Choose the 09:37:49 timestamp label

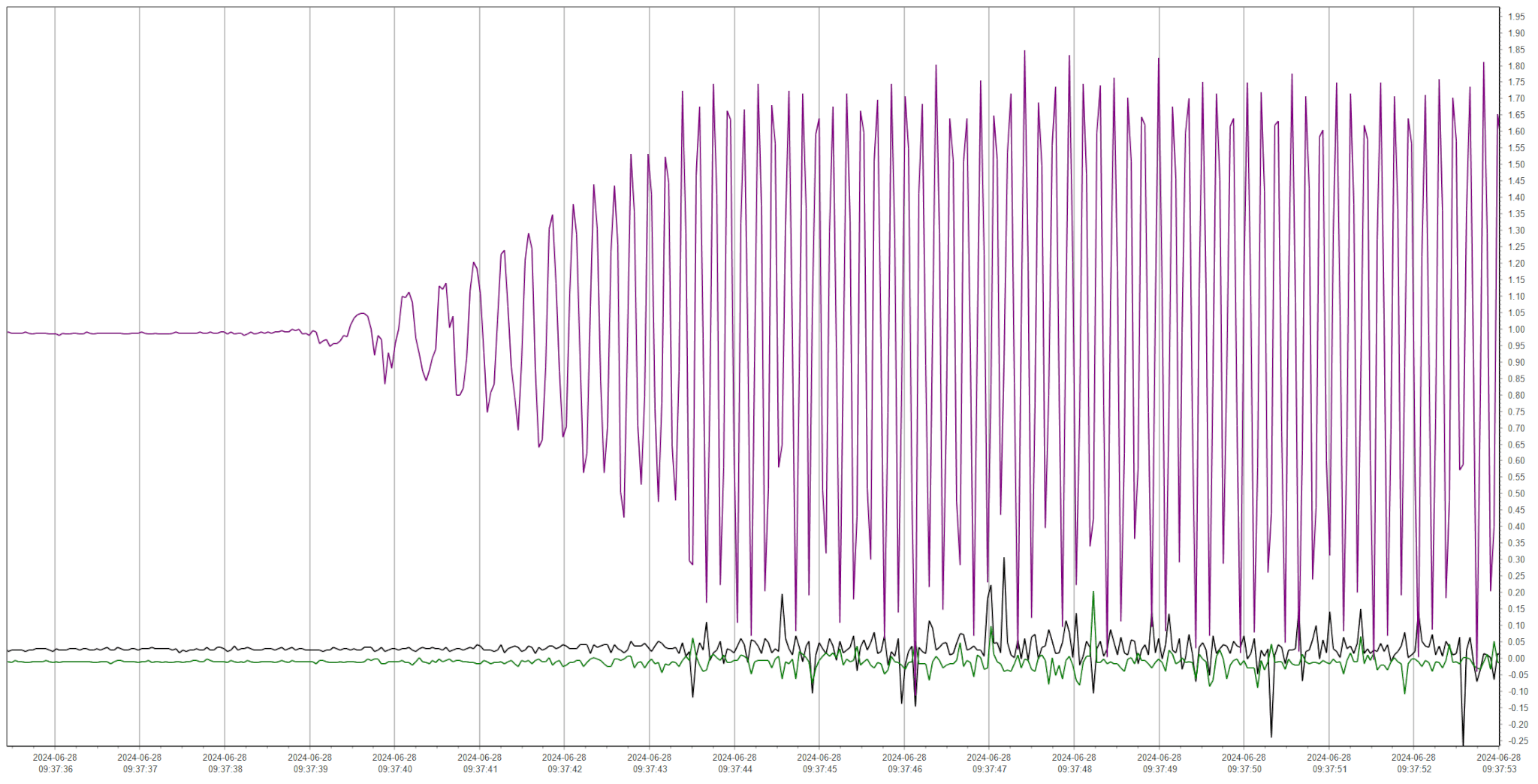point(1159,764)
